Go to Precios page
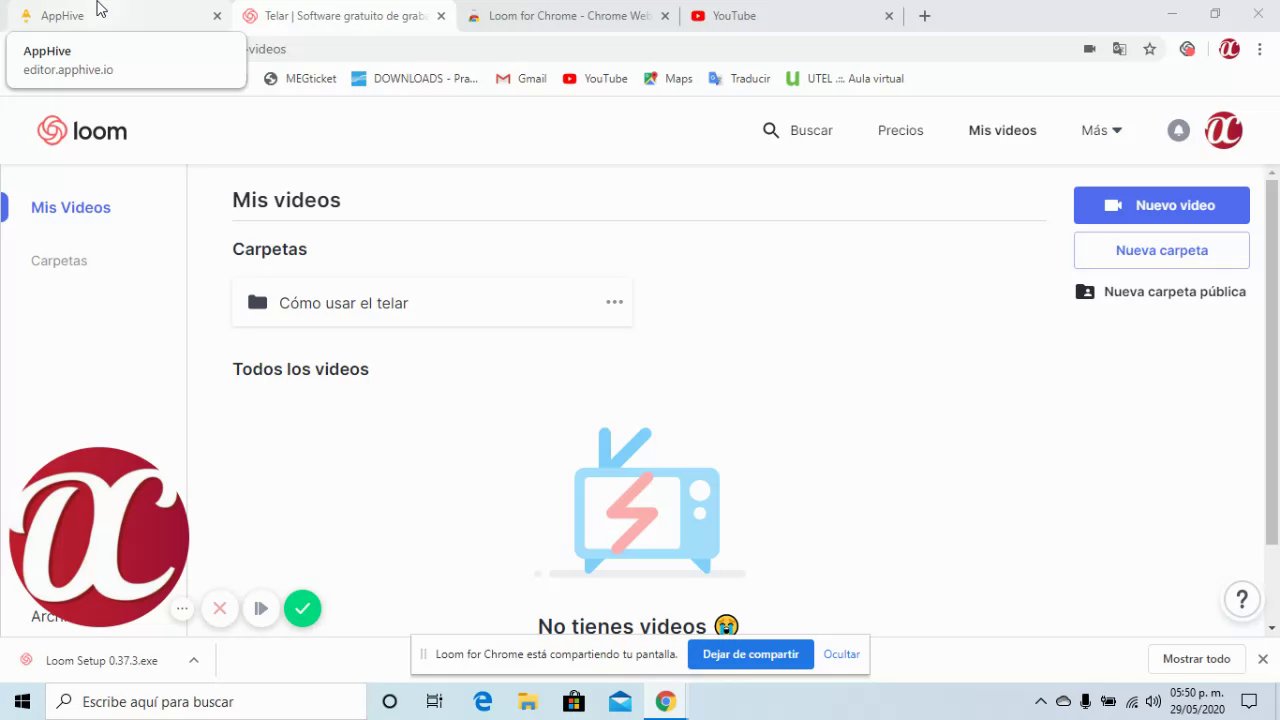Image resolution: width=1280 pixels, height=720 pixels. pos(900,130)
